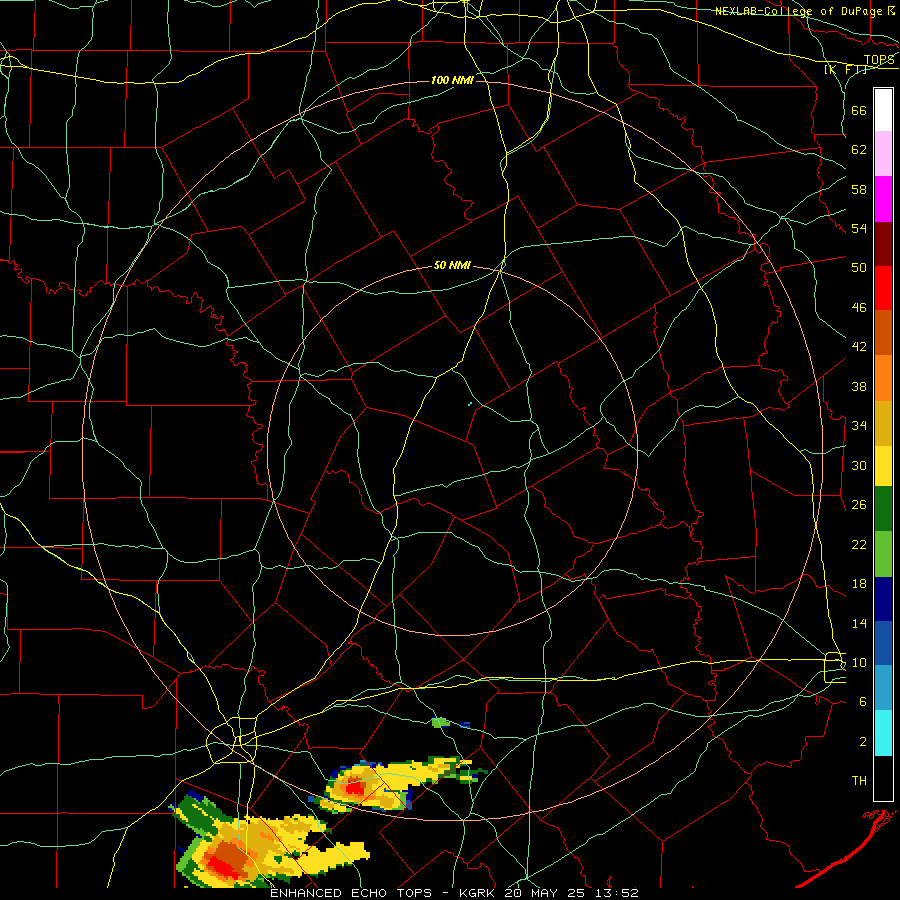This screenshot has height=900, width=900.
Task: Click the 62 legend value
Action: point(859,150)
